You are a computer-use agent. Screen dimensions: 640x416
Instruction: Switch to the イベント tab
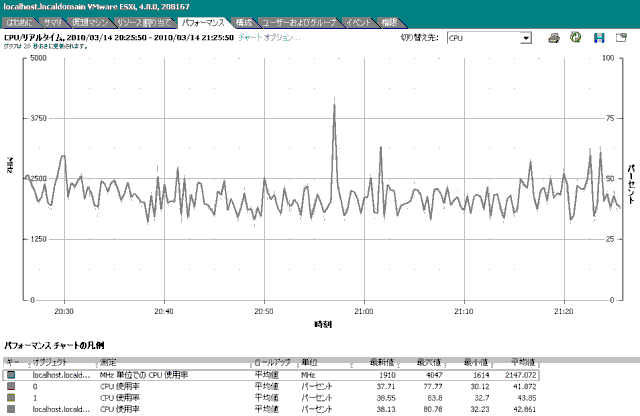coord(359,21)
